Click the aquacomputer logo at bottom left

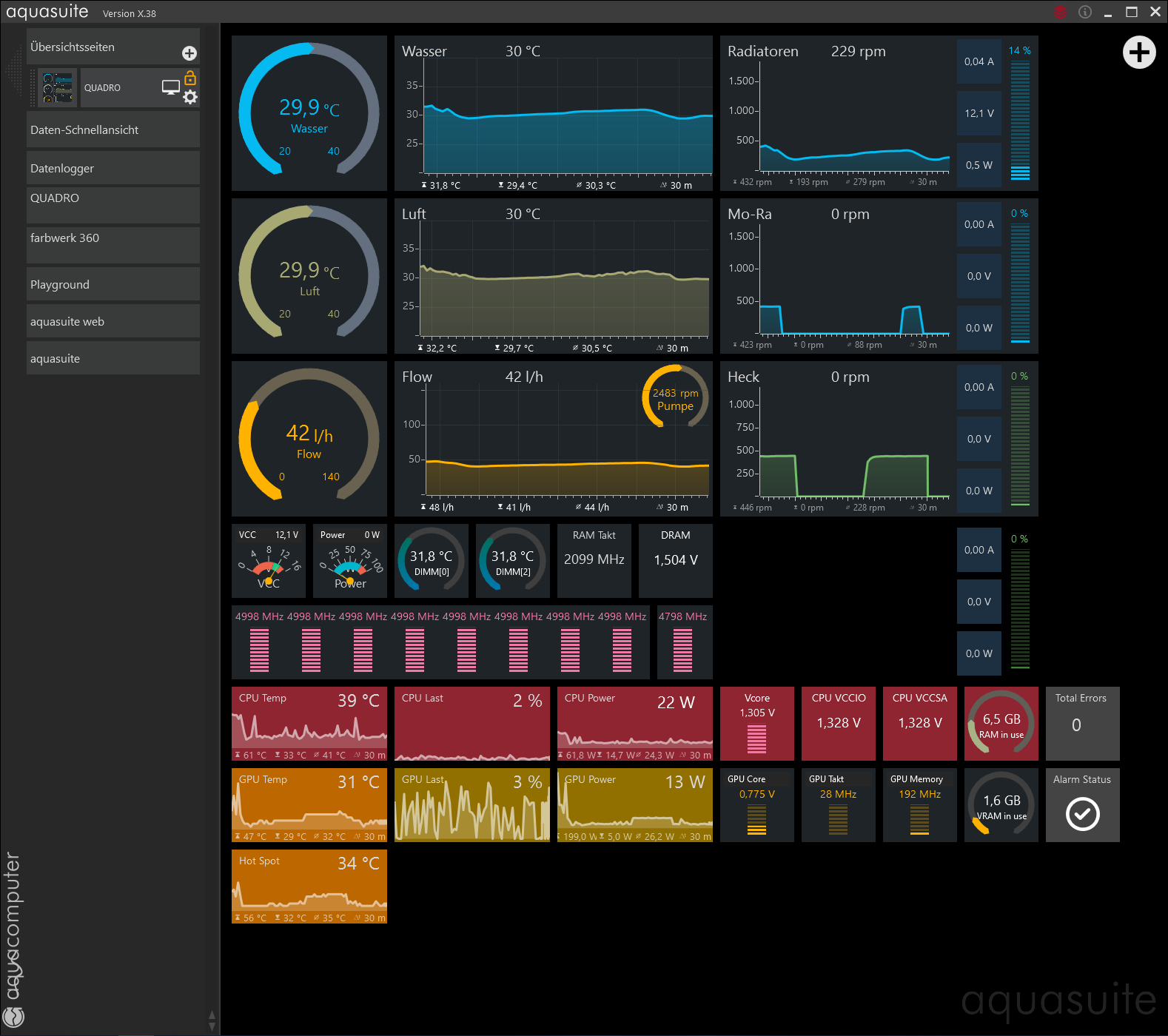(x=13, y=1015)
